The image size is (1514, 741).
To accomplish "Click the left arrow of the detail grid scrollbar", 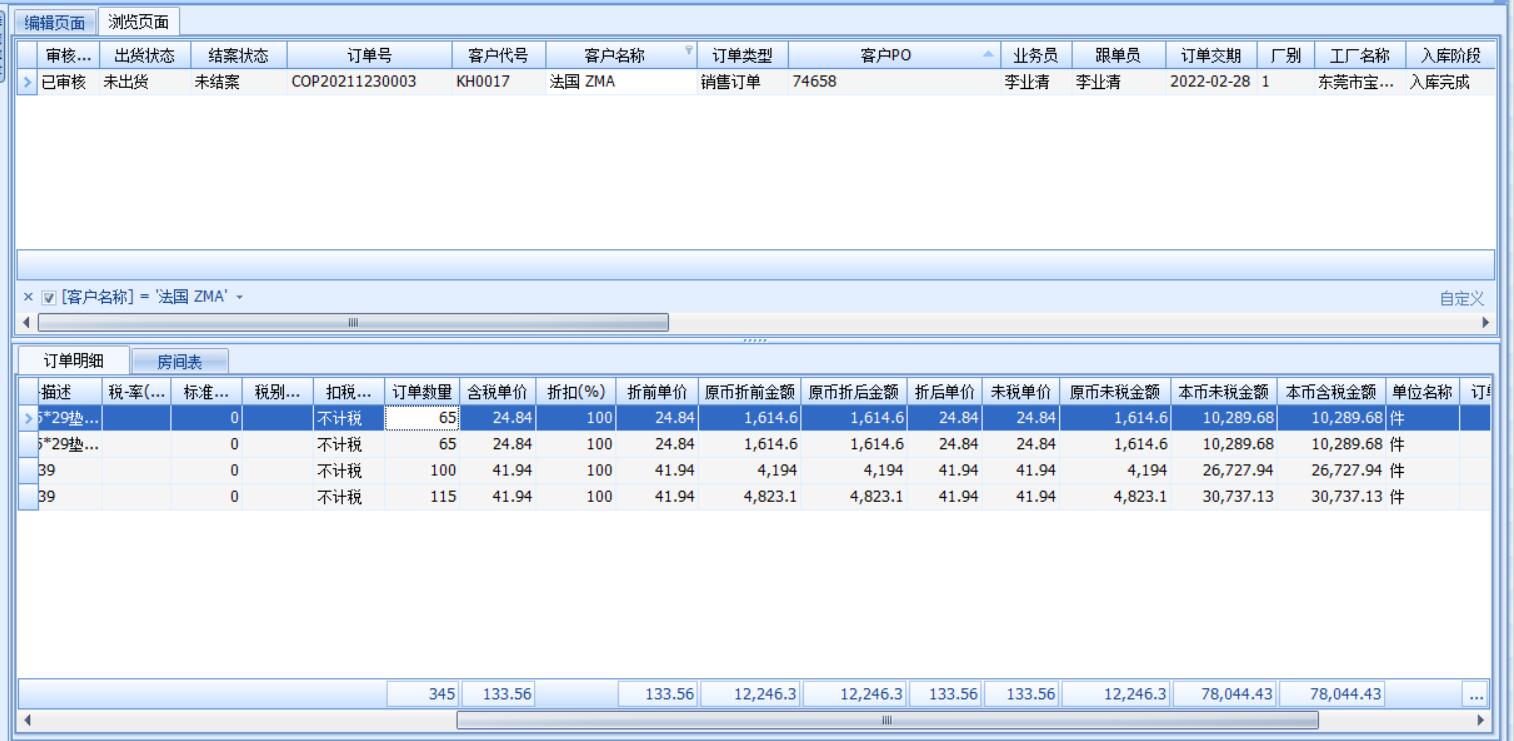I will (x=25, y=719).
